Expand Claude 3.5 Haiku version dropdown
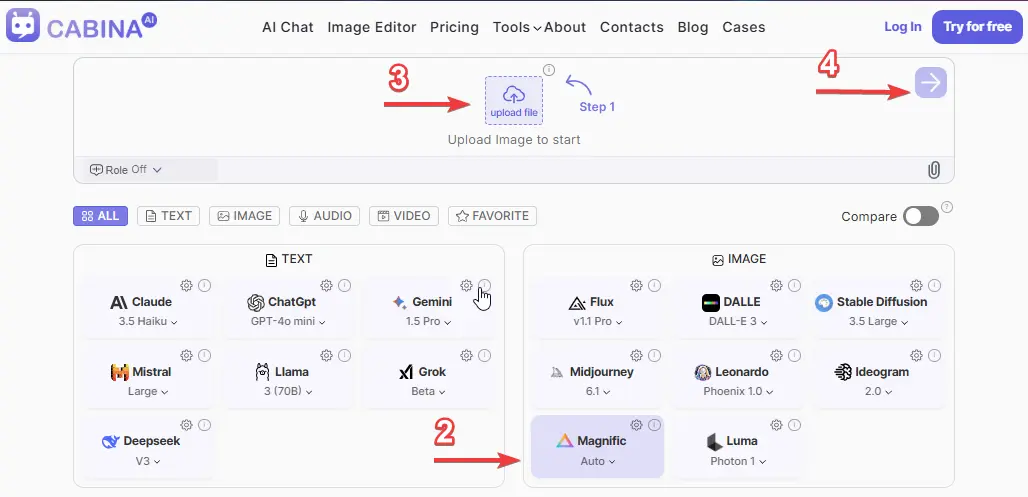The width and height of the screenshot is (1028, 497). [x=148, y=321]
